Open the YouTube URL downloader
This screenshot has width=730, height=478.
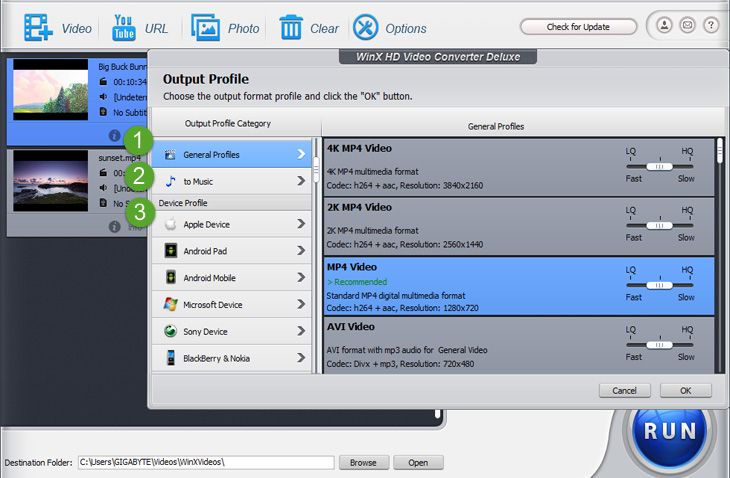point(124,27)
